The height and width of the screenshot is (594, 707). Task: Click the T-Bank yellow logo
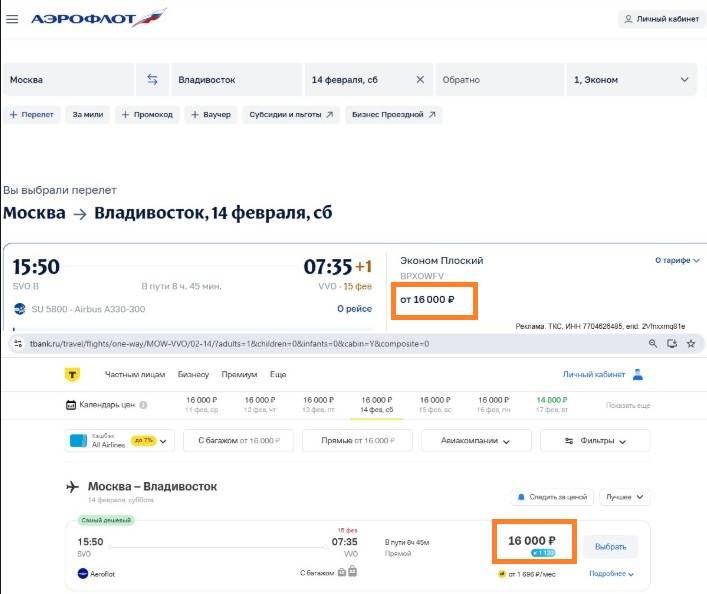(x=72, y=374)
